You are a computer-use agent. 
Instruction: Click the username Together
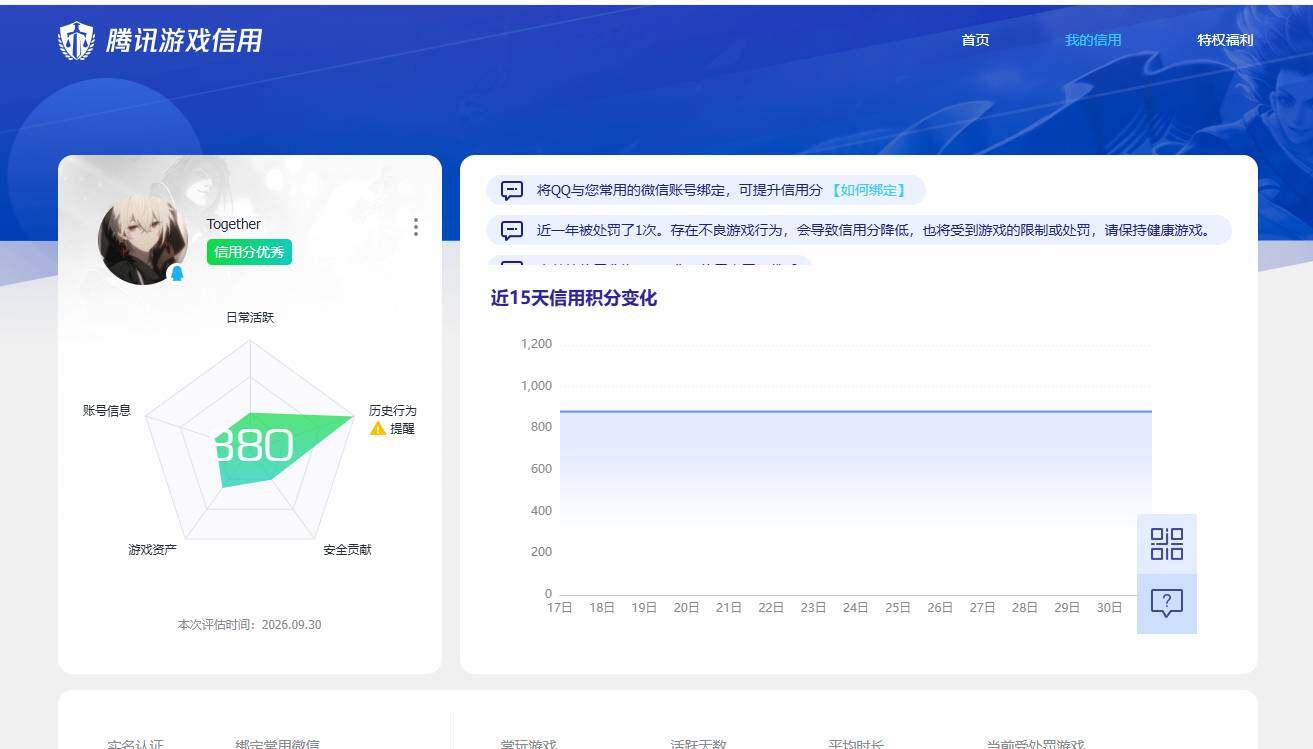click(233, 224)
